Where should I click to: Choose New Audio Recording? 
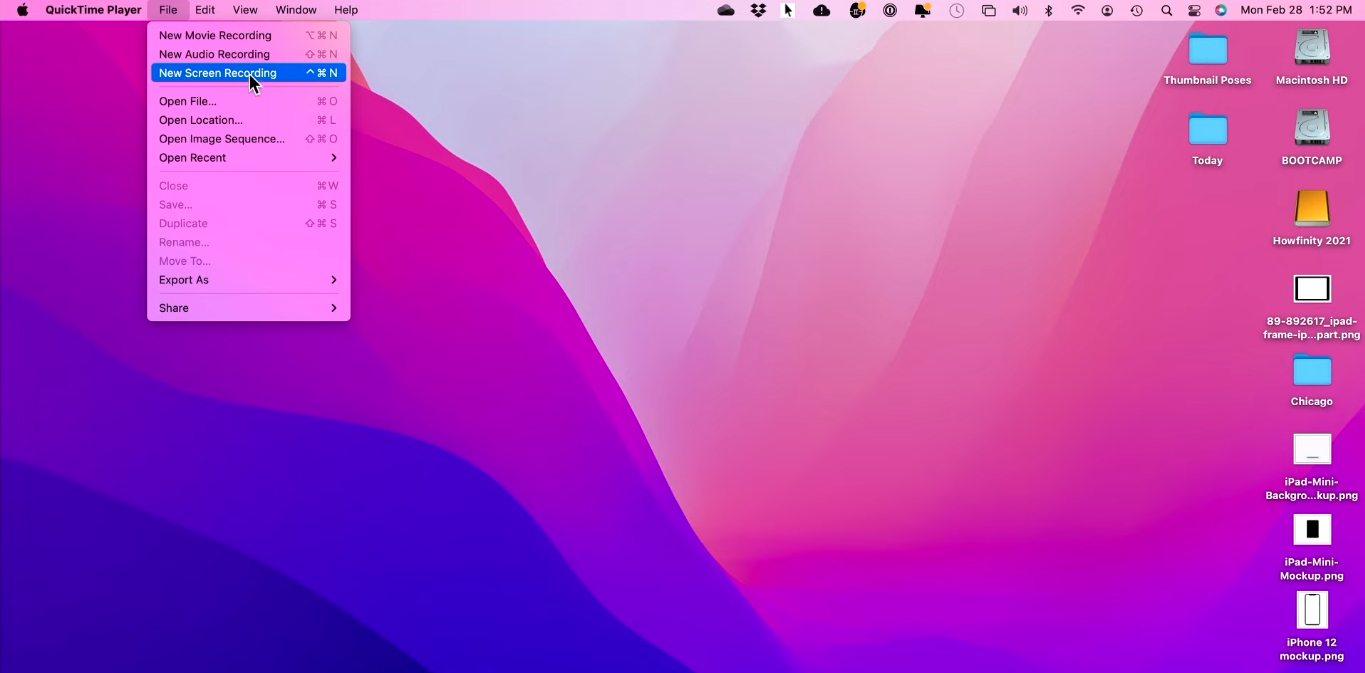[x=248, y=54]
